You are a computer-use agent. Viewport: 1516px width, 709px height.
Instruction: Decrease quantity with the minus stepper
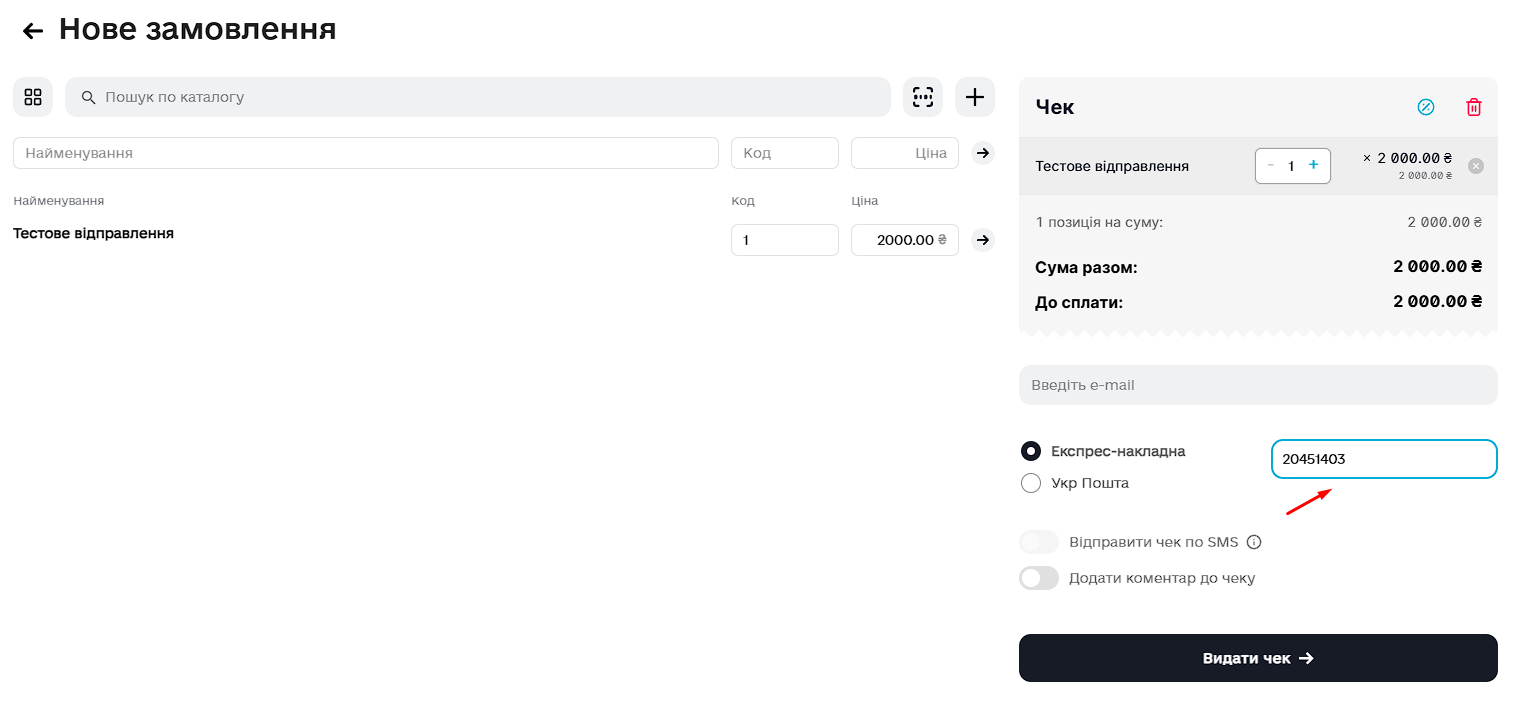coord(1271,165)
